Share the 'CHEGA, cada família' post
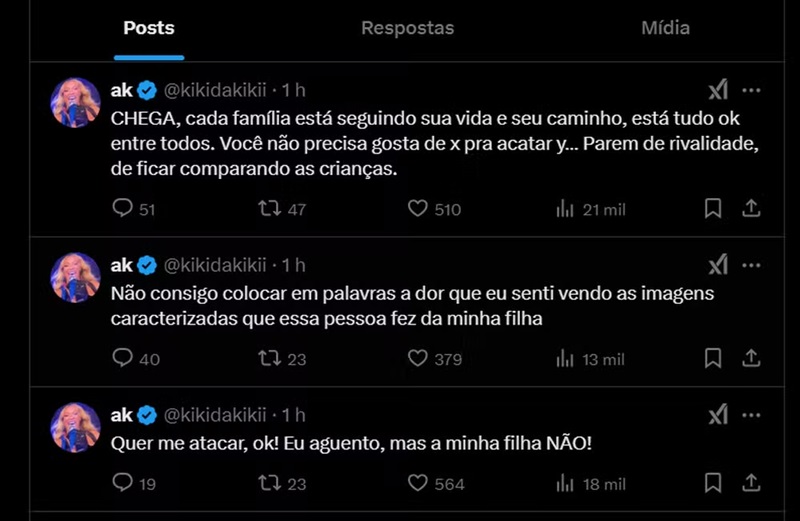The width and height of the screenshot is (800, 521). coord(751,209)
